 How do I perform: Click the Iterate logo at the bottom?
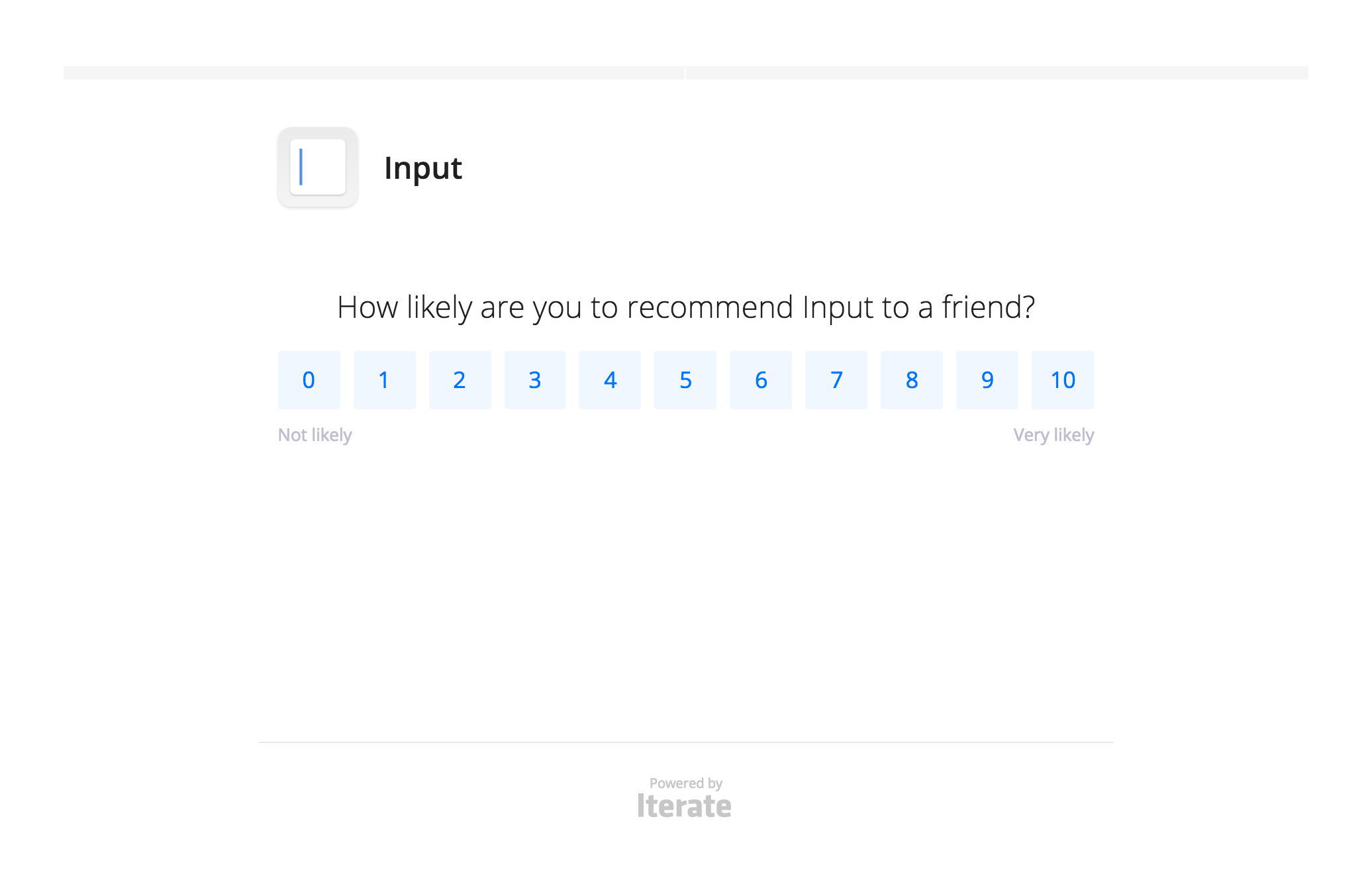pos(685,805)
